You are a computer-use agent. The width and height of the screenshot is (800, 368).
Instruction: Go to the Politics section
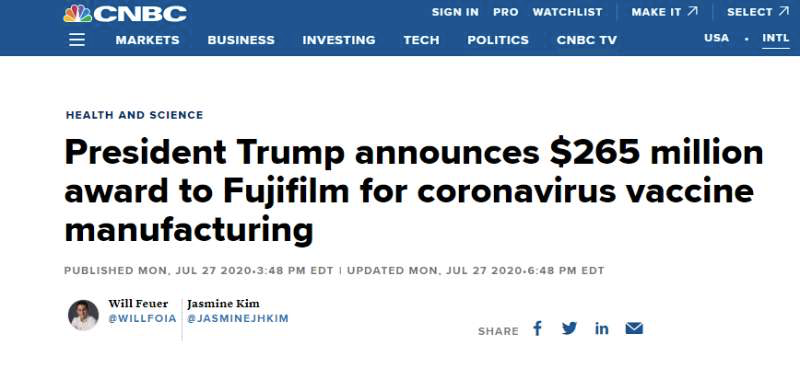498,40
